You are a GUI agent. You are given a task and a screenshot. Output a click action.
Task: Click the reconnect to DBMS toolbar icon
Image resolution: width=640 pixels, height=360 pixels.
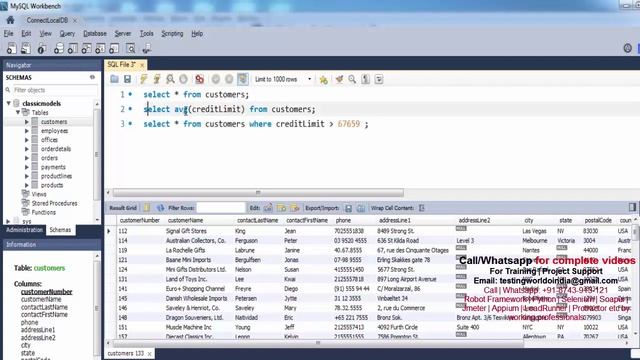(147, 49)
